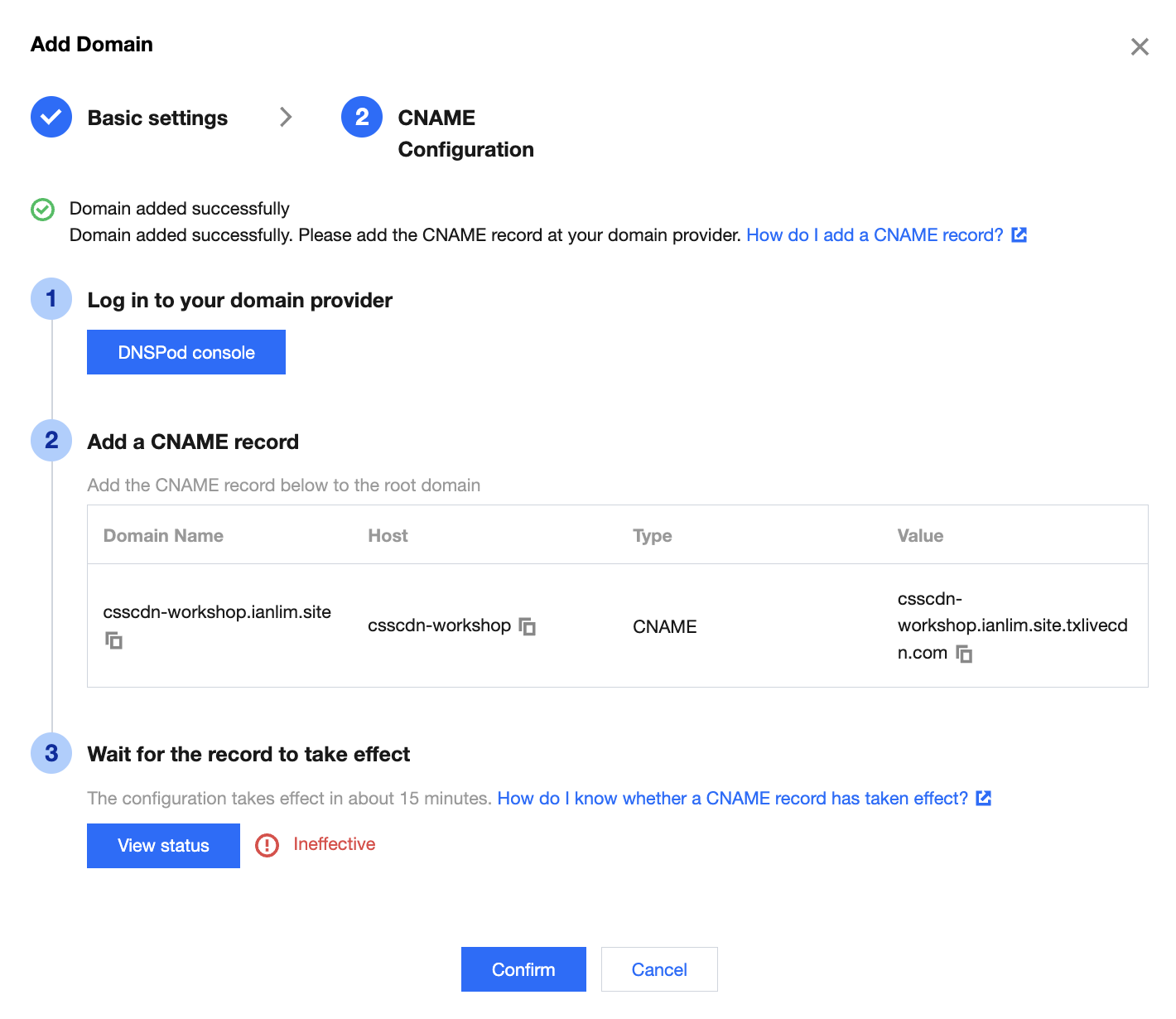Click the Host column header
Viewport: 1176px width, 1019px height.
388,536
